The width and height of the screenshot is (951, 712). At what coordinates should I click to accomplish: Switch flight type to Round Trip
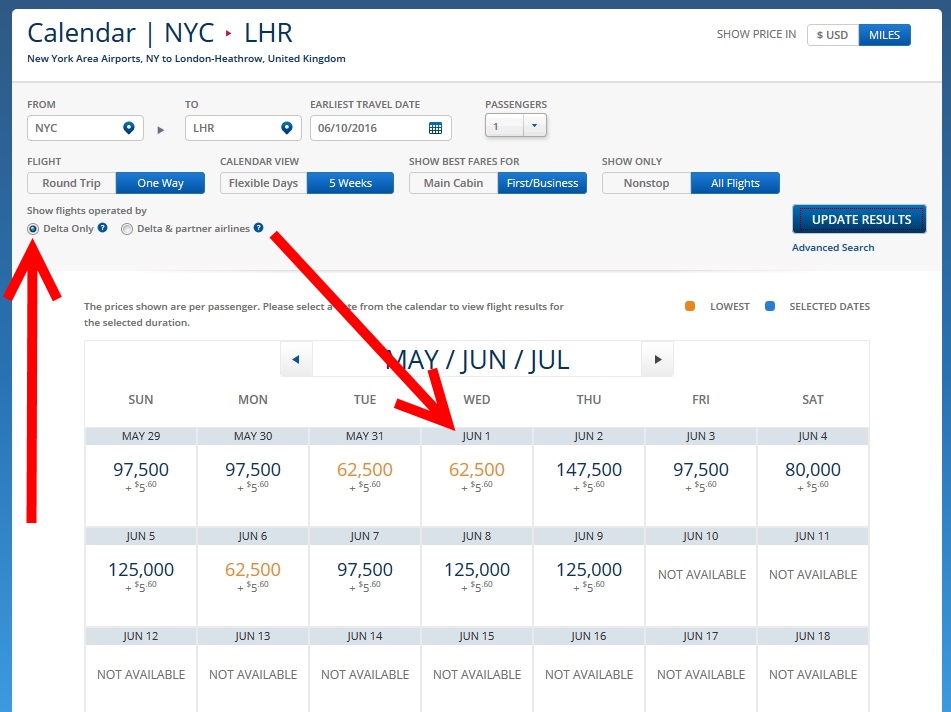pos(71,183)
